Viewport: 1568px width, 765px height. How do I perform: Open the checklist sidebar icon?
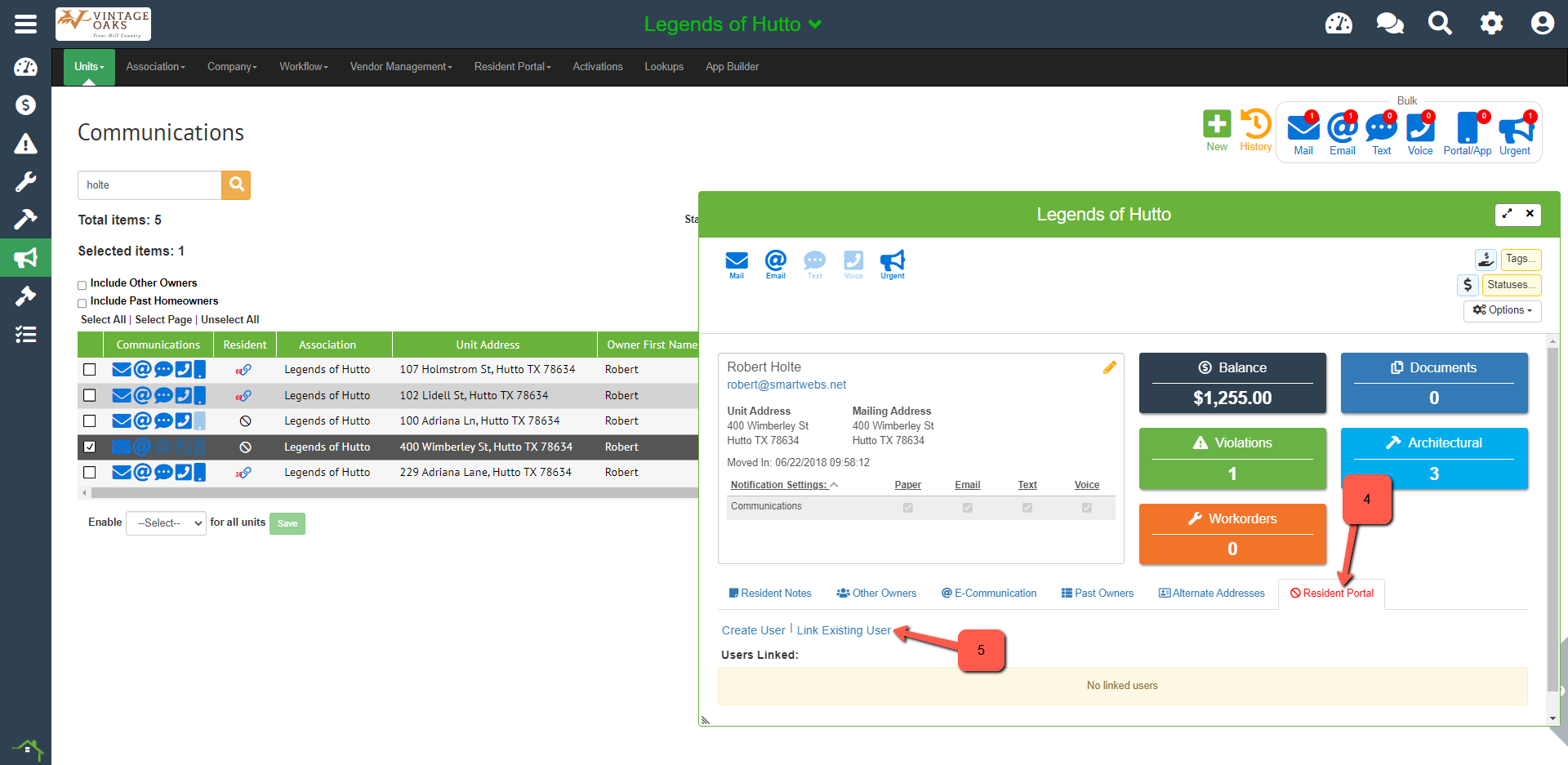pyautogui.click(x=25, y=334)
